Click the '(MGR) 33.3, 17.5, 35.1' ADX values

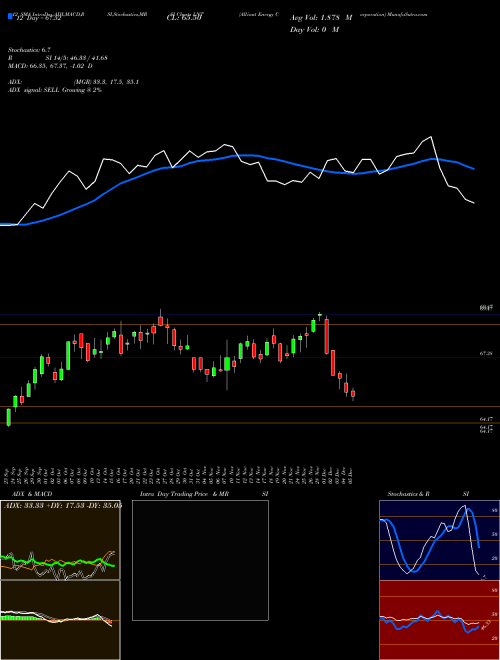click(106, 82)
